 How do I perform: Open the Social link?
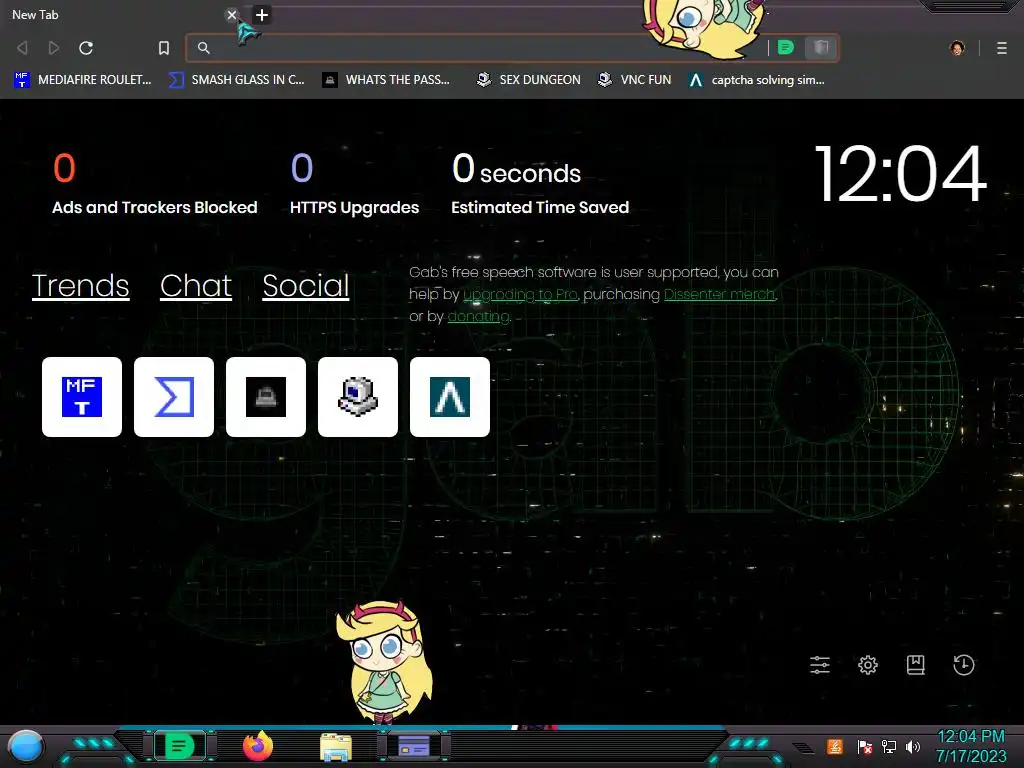(x=306, y=285)
